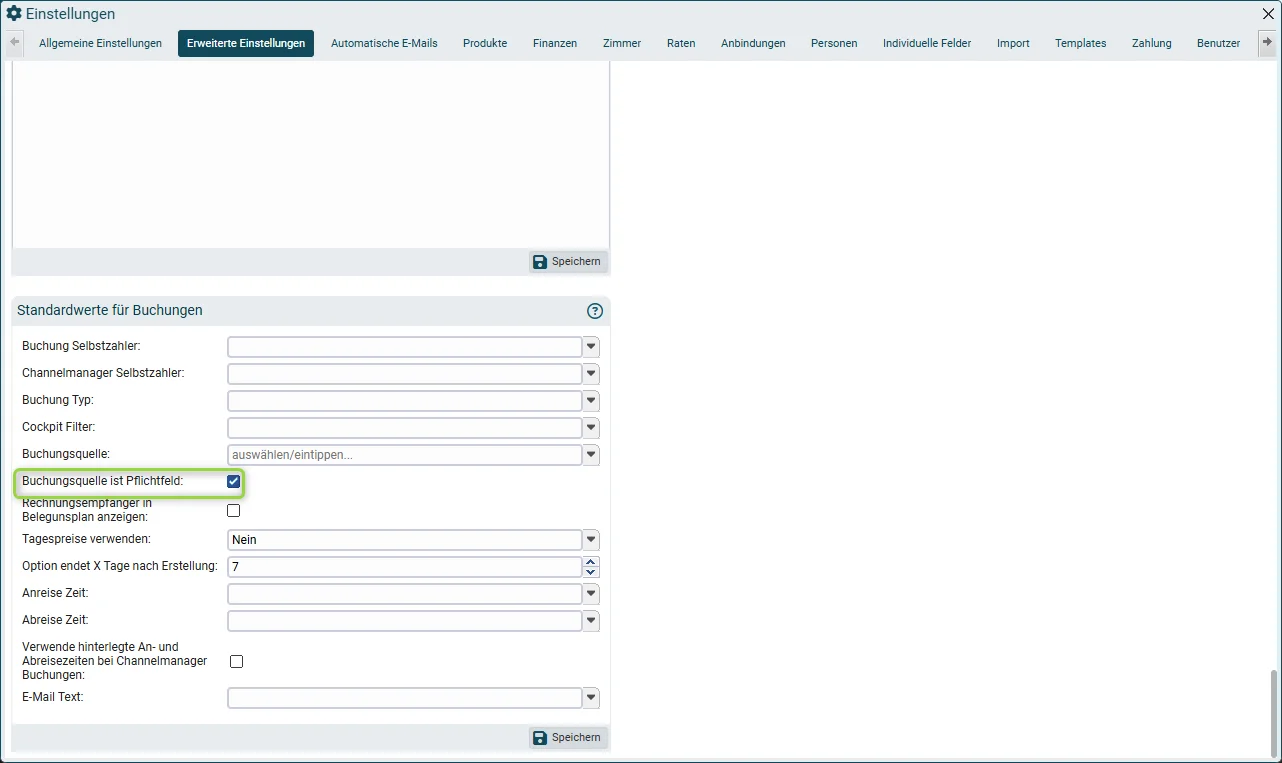Expand the Buchung Typ dropdown
This screenshot has width=1282, height=763.
click(591, 401)
